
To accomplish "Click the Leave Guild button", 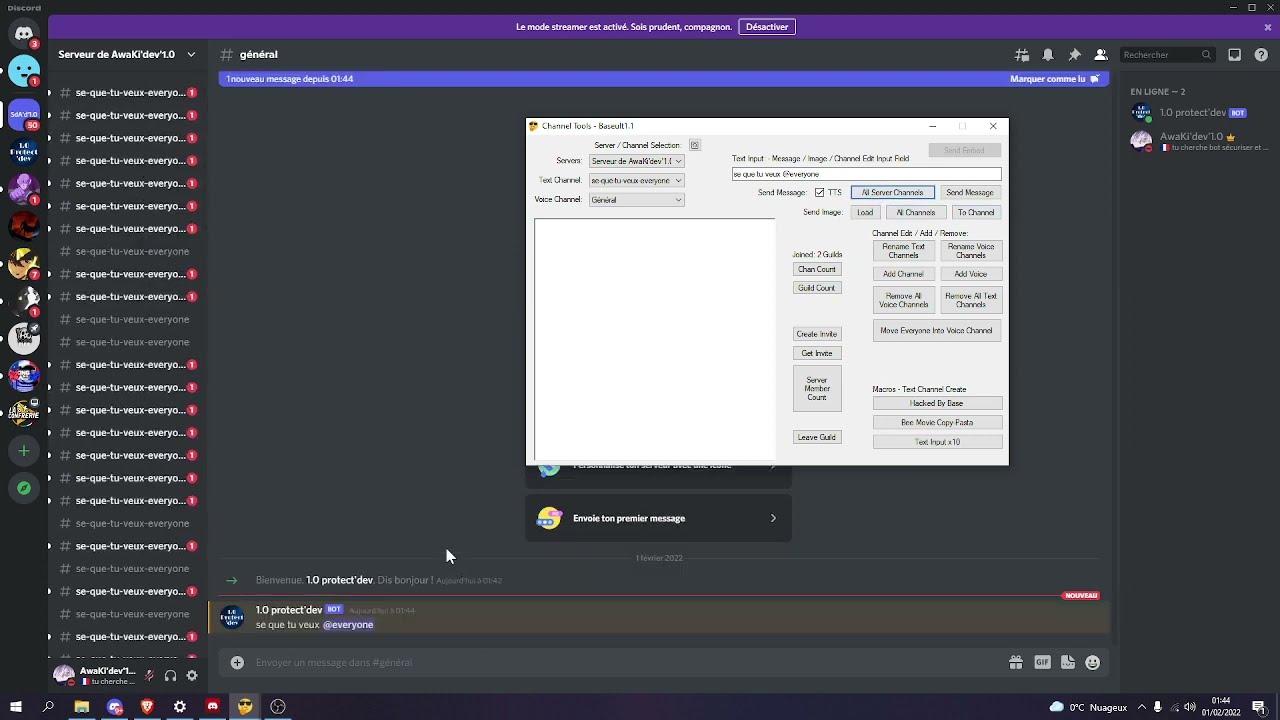I will coord(817,437).
